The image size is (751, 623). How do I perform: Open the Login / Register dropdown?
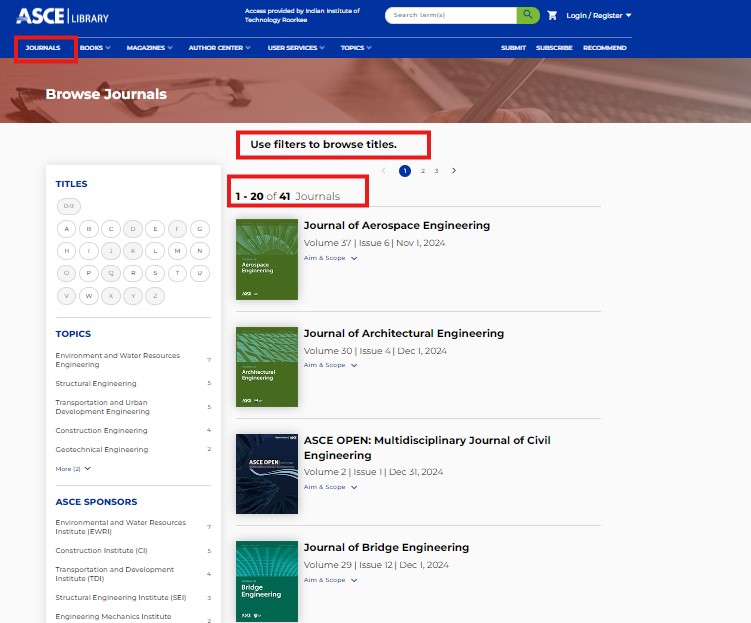[598, 15]
